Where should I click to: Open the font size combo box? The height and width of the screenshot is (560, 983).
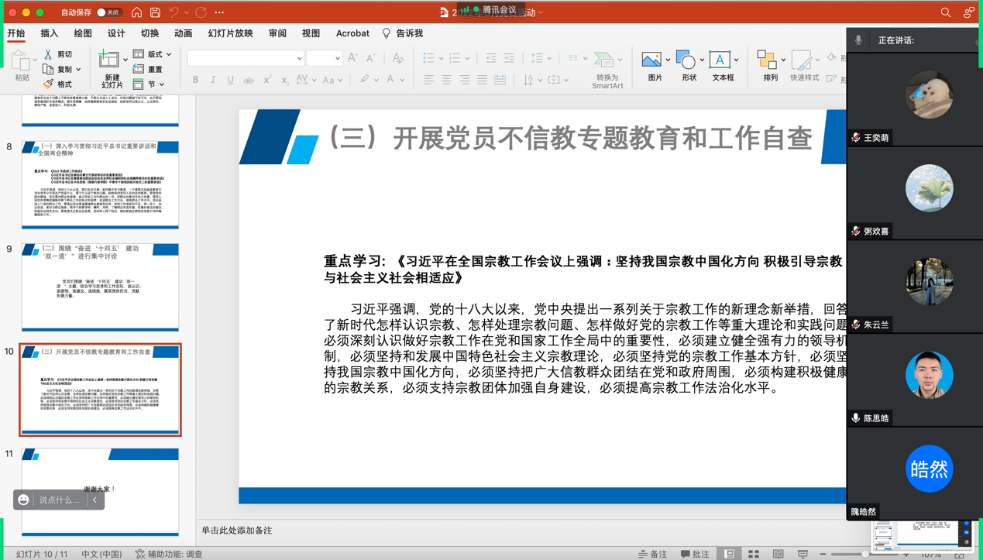324,58
